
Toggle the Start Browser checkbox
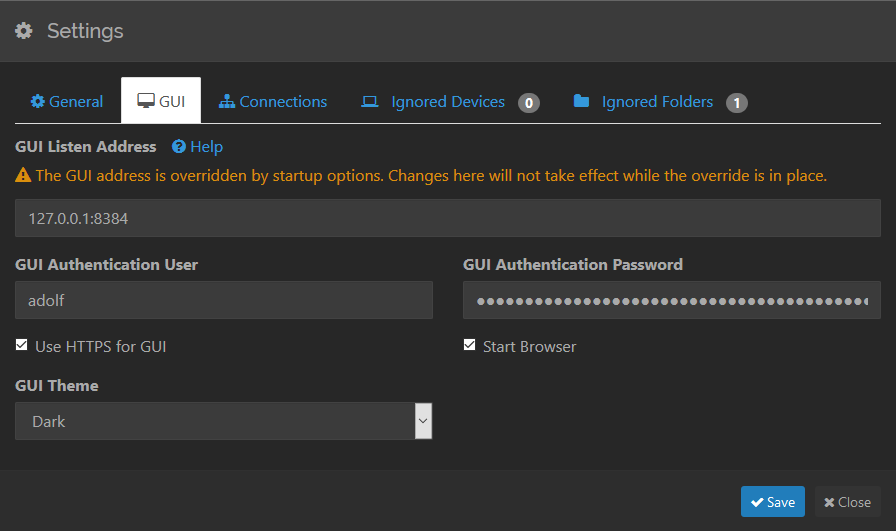(x=469, y=345)
